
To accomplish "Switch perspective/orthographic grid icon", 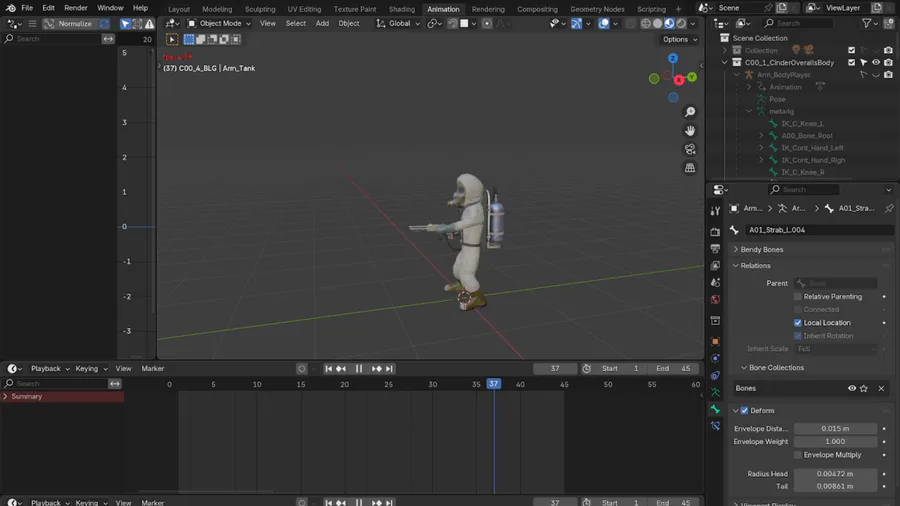I will (690, 168).
